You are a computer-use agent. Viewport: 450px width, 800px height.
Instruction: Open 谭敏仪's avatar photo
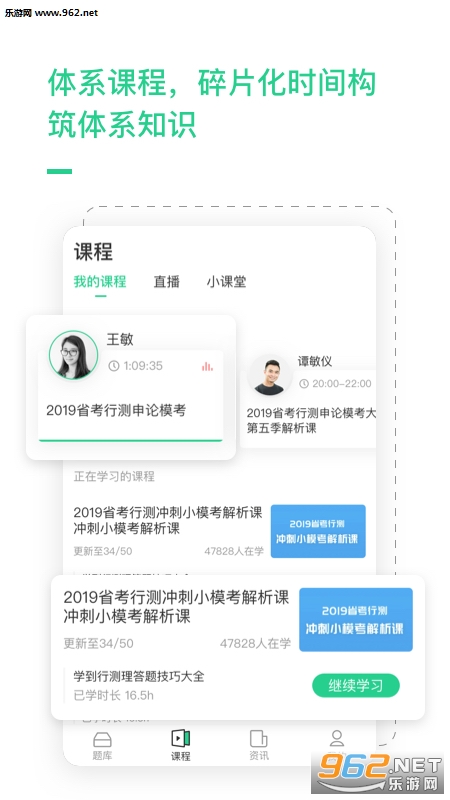point(269,376)
